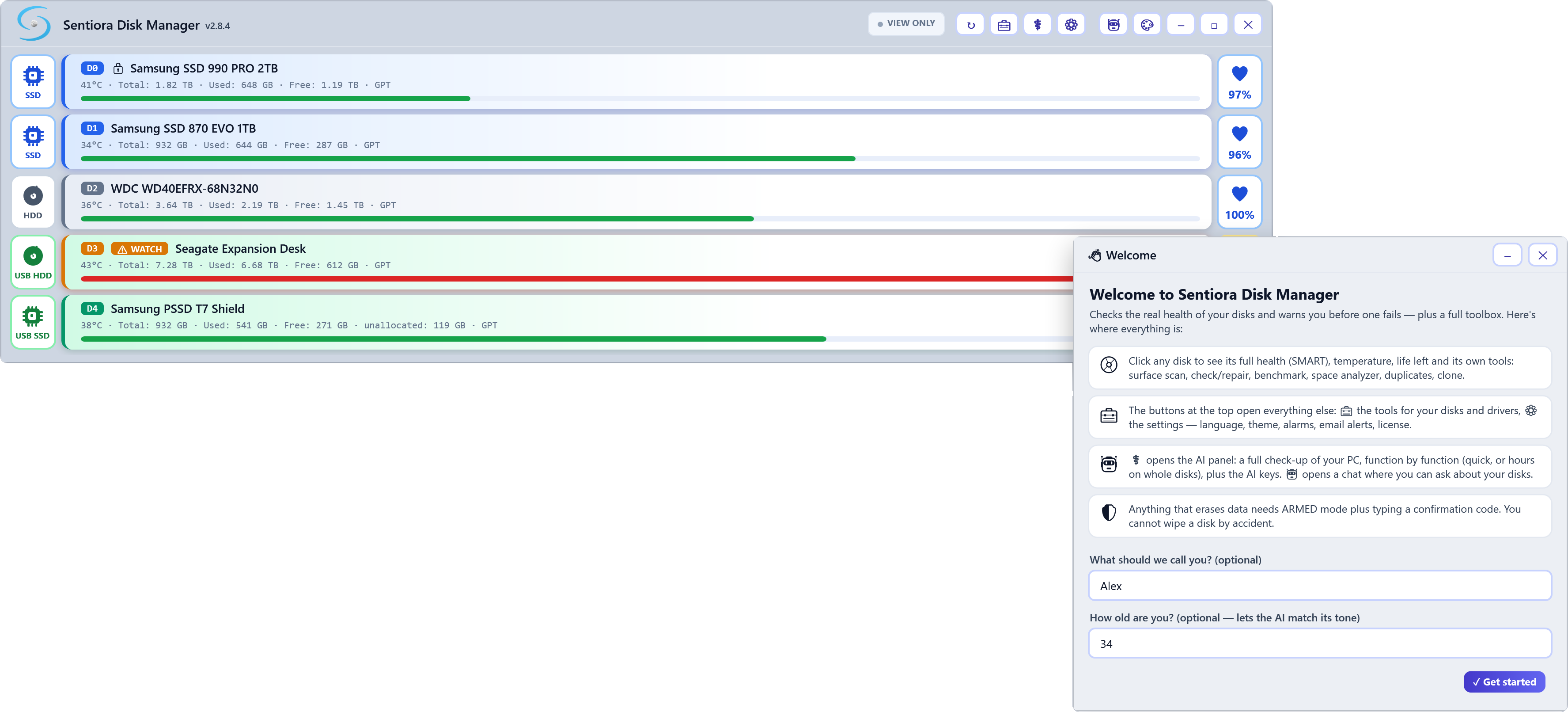Click the D0 disk index badge
Image resolution: width=1568 pixels, height=712 pixels.
[92, 68]
